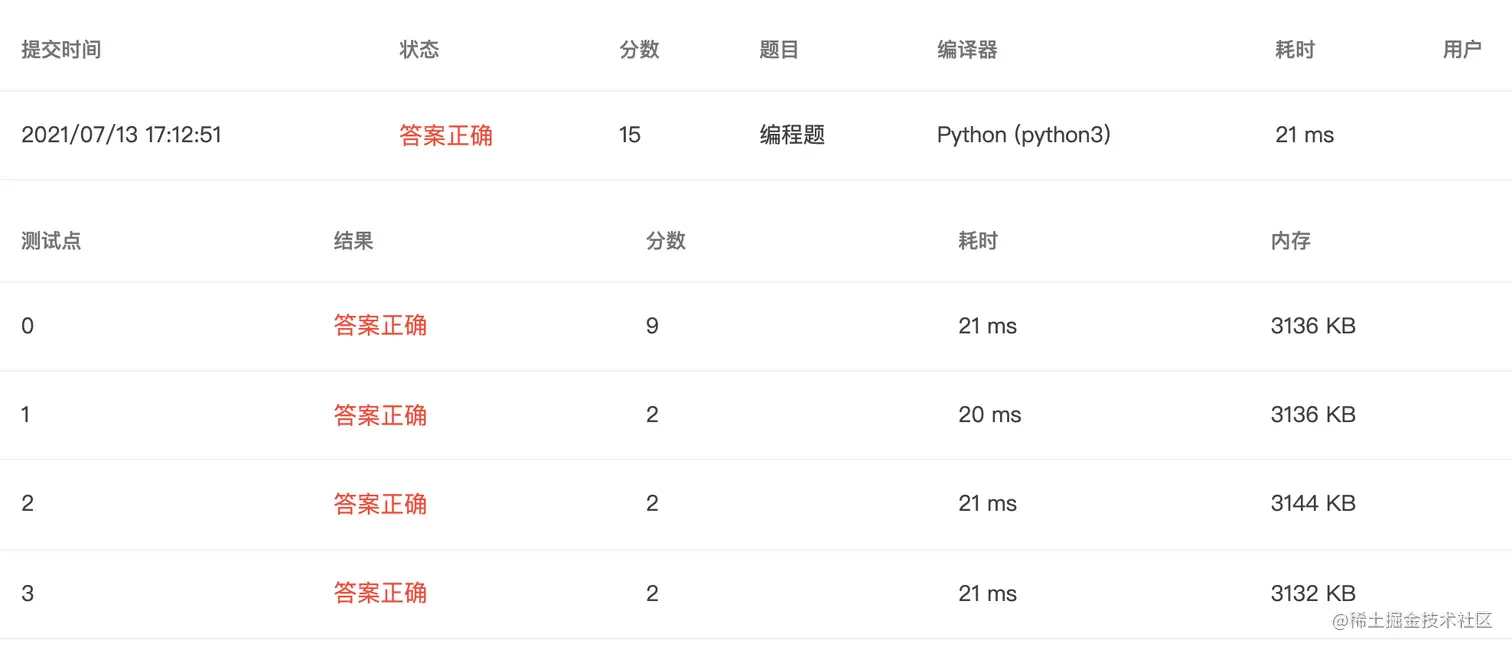The image size is (1512, 650).
Task: Open the submission's 答案正确 status link
Action: tap(446, 135)
